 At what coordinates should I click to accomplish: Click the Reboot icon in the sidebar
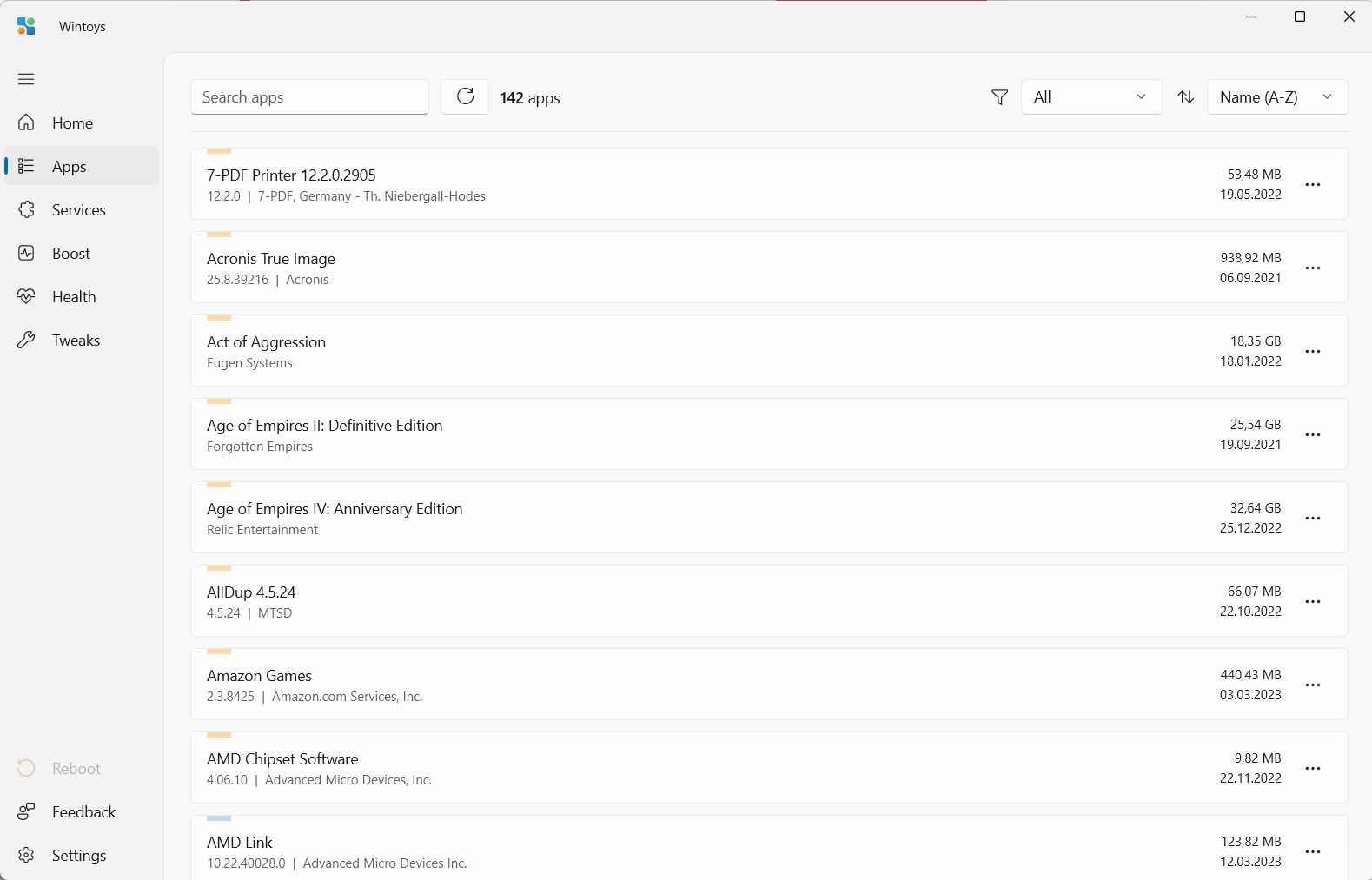click(27, 768)
